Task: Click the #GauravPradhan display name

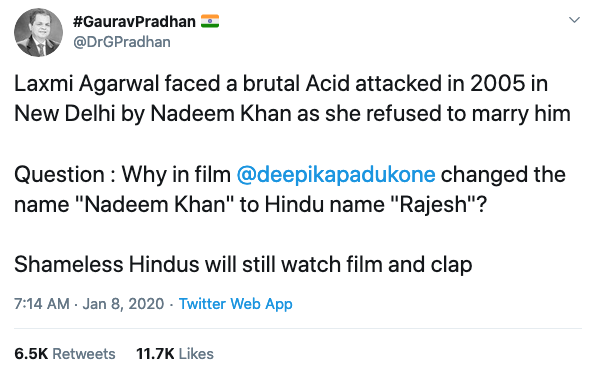Action: pos(134,22)
